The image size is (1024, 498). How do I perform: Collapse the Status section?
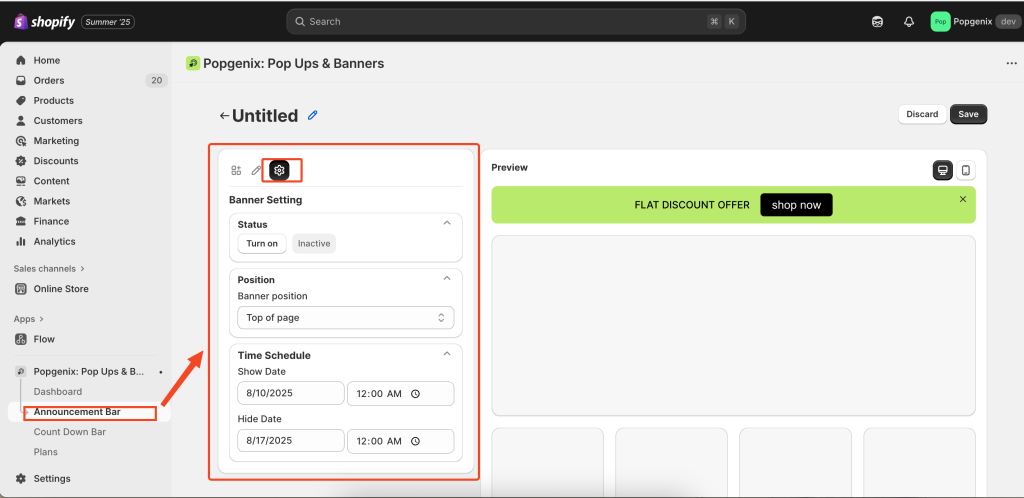point(447,223)
